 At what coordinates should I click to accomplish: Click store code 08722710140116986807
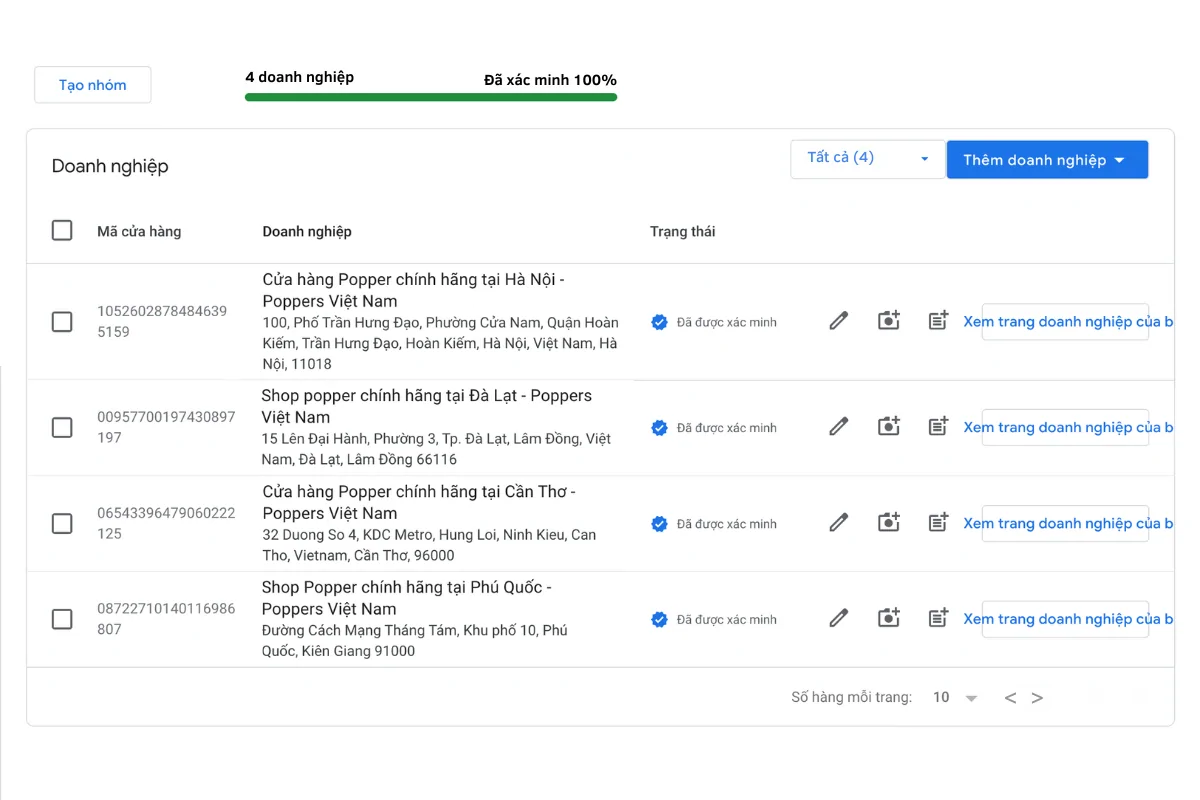coord(166,619)
